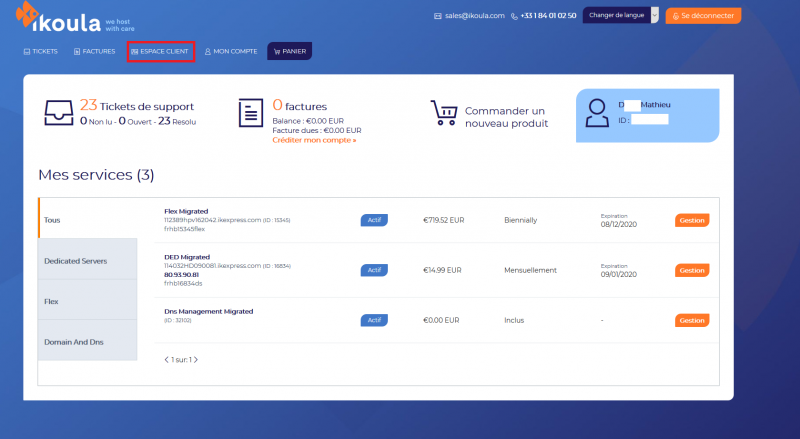Click Gestion for Flex Migrated
The height and width of the screenshot is (439, 800).
692,221
